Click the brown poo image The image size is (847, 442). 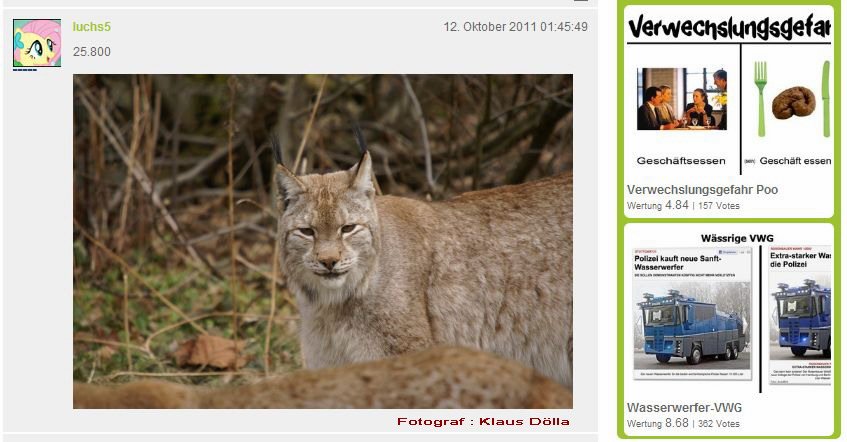[x=792, y=103]
